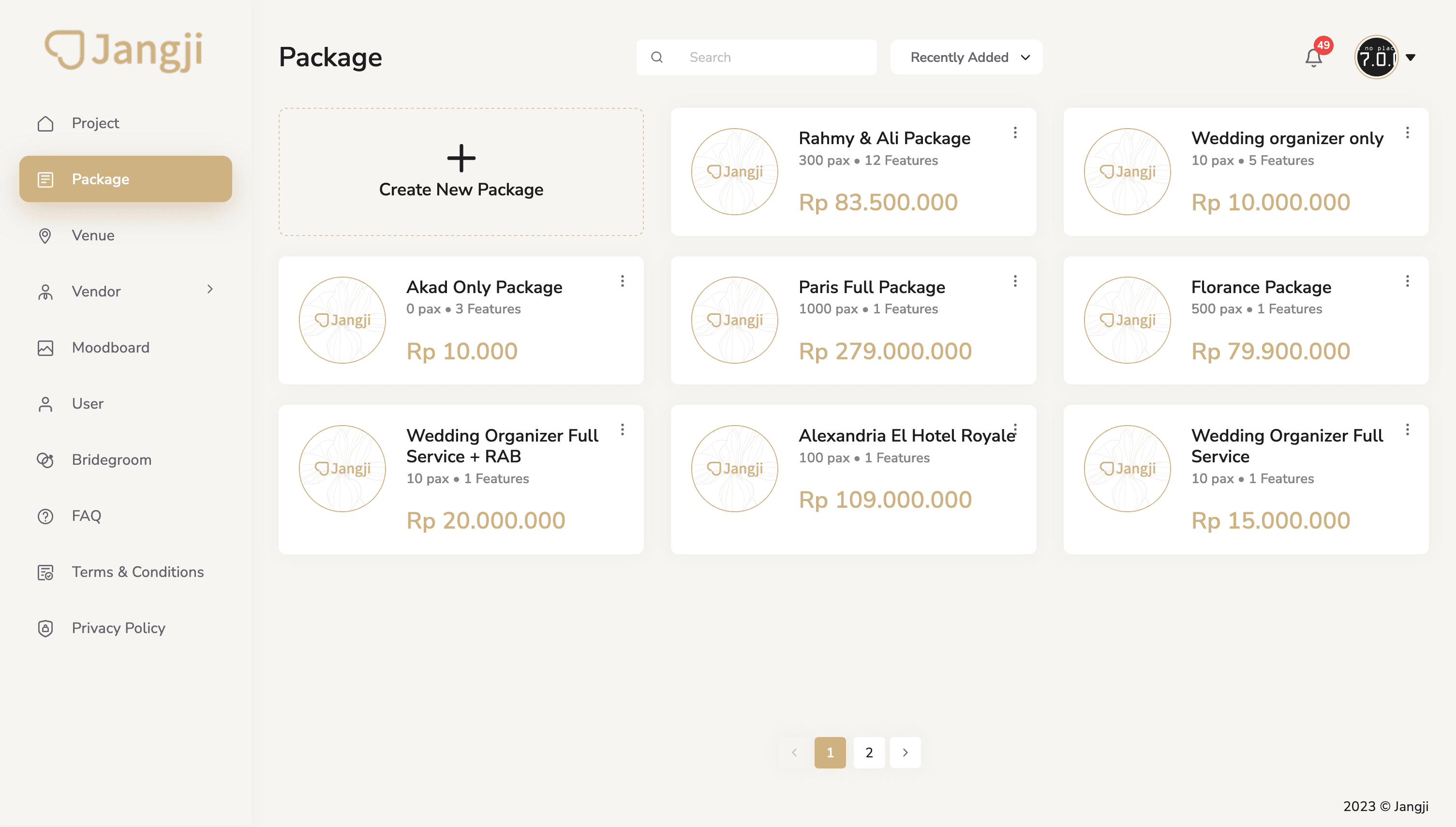The image size is (1456, 827).
Task: Focus the Search input field
Action: (x=756, y=58)
